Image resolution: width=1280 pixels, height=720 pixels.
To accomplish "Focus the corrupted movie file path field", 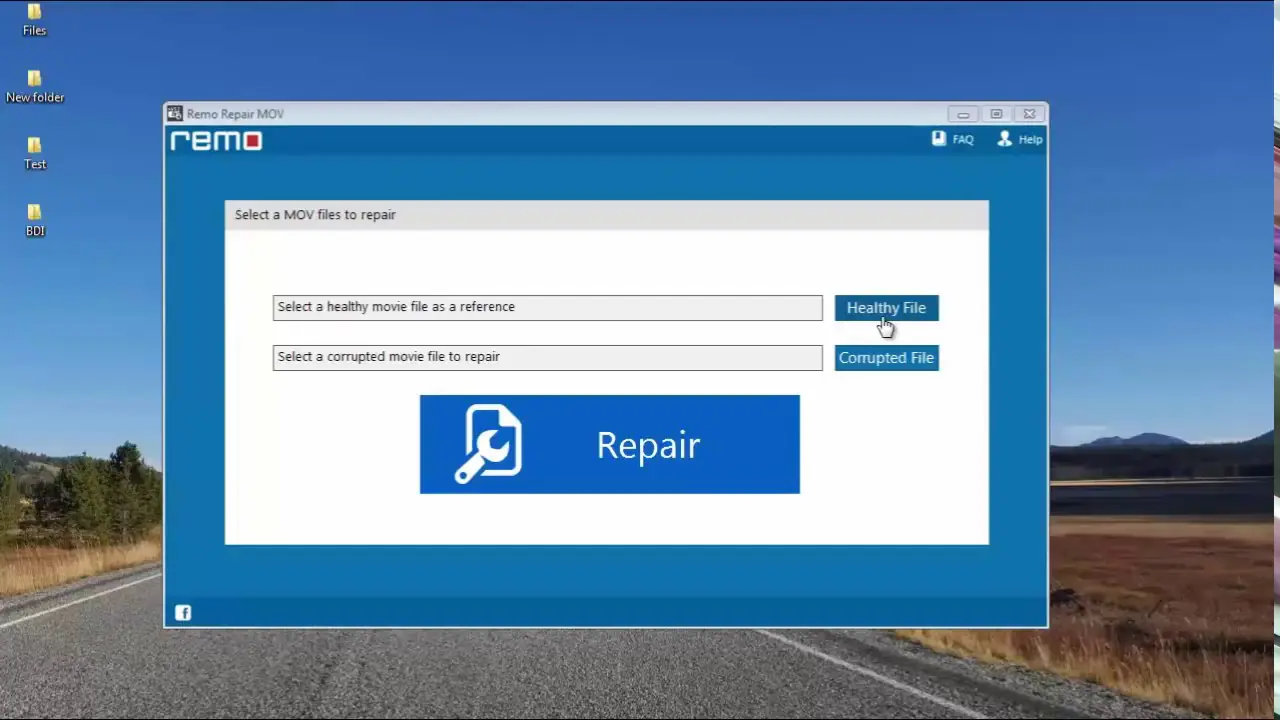I will click(548, 358).
